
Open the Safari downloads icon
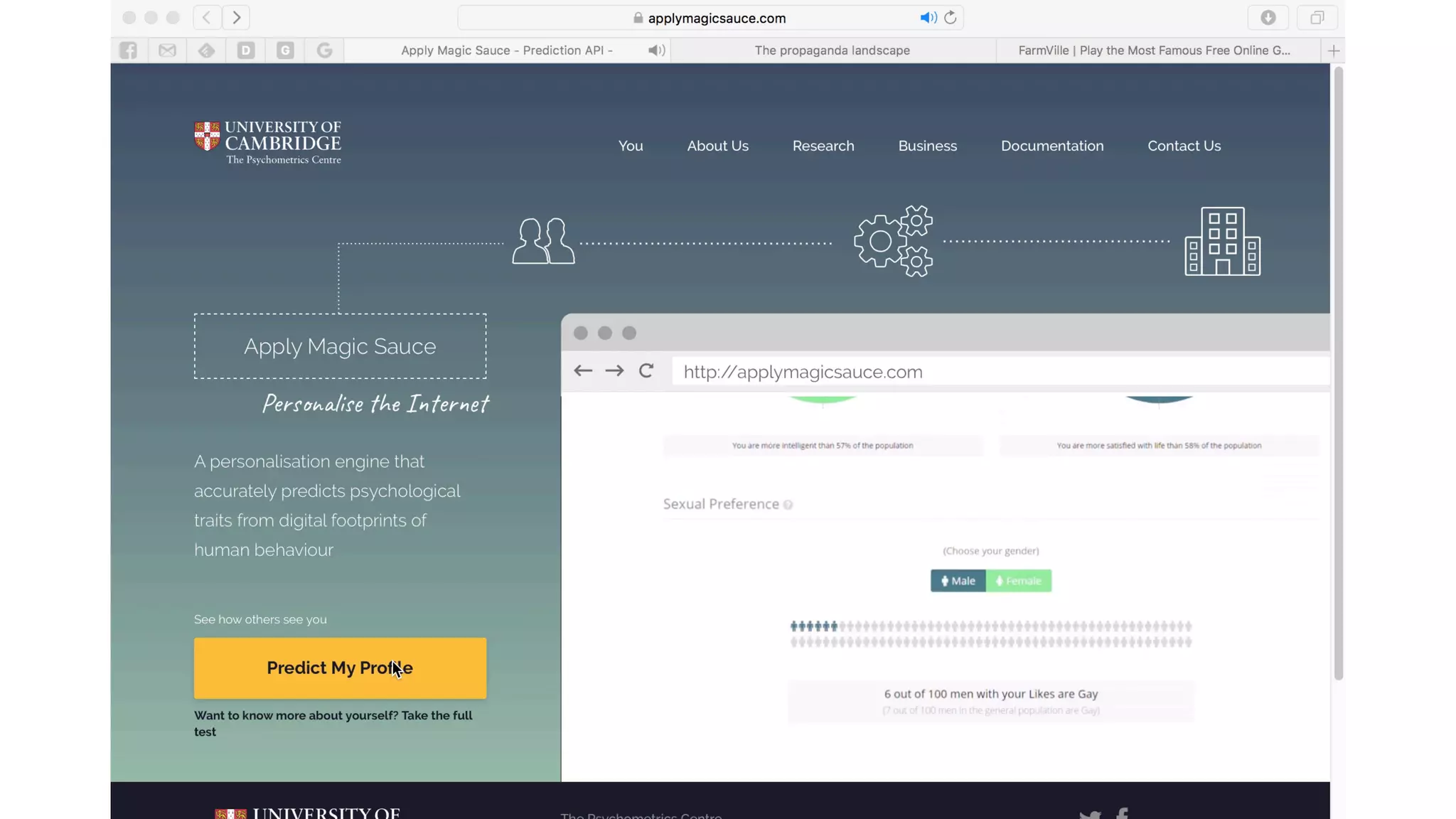(1268, 18)
